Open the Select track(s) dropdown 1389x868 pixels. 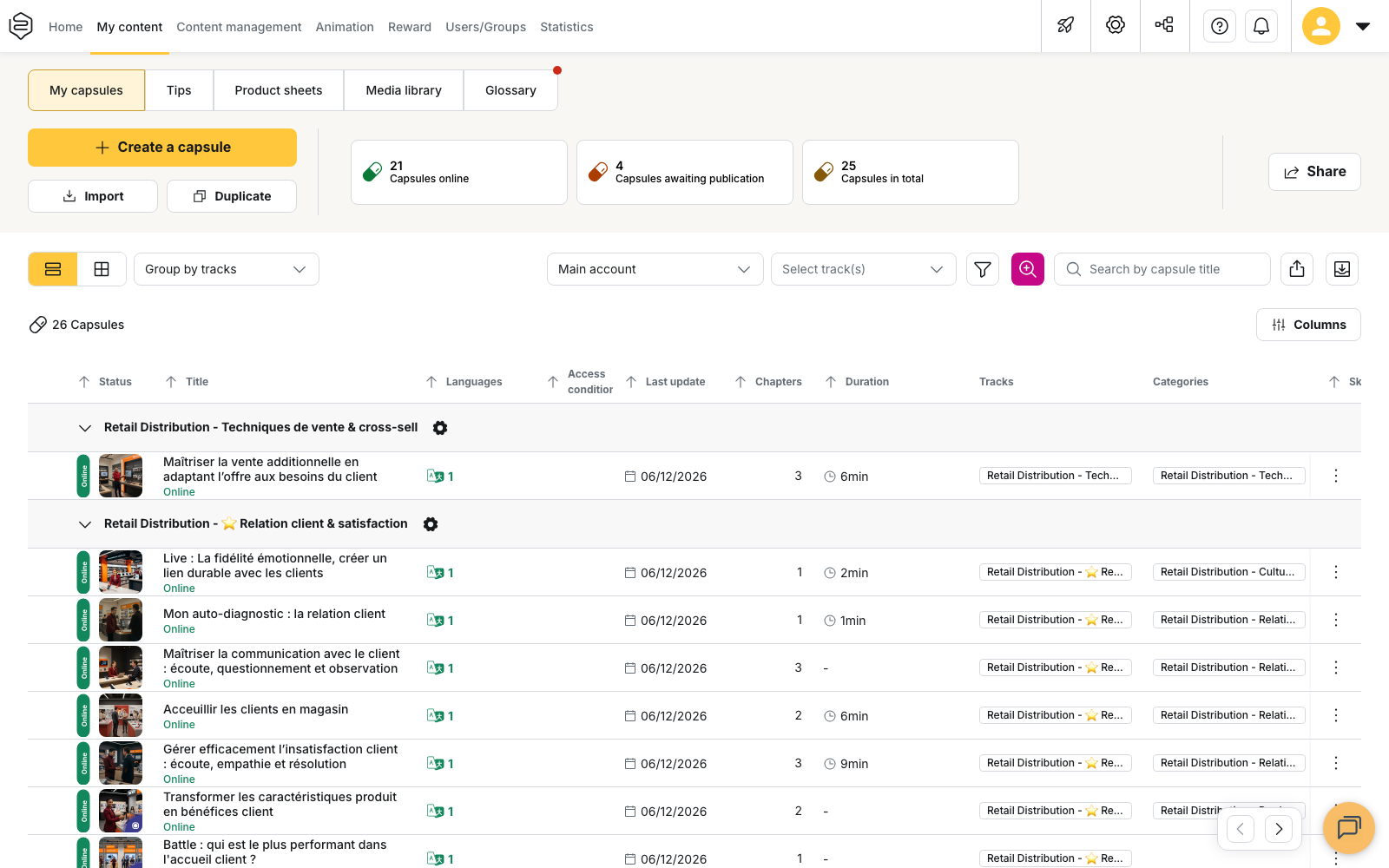point(864,269)
